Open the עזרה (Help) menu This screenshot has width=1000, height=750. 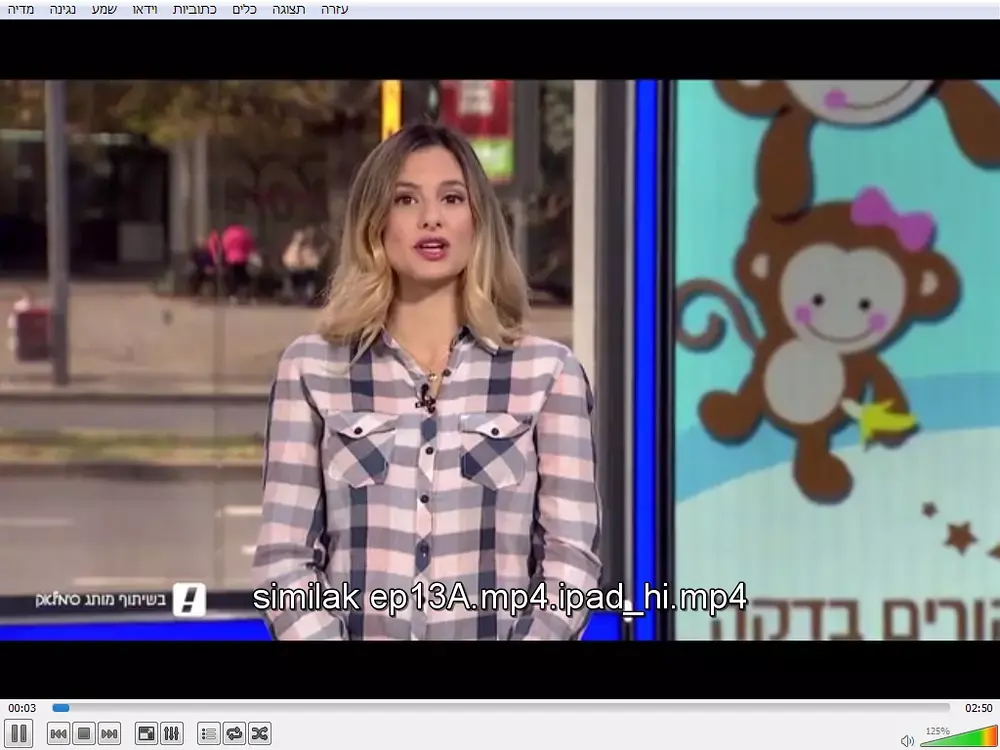(335, 10)
